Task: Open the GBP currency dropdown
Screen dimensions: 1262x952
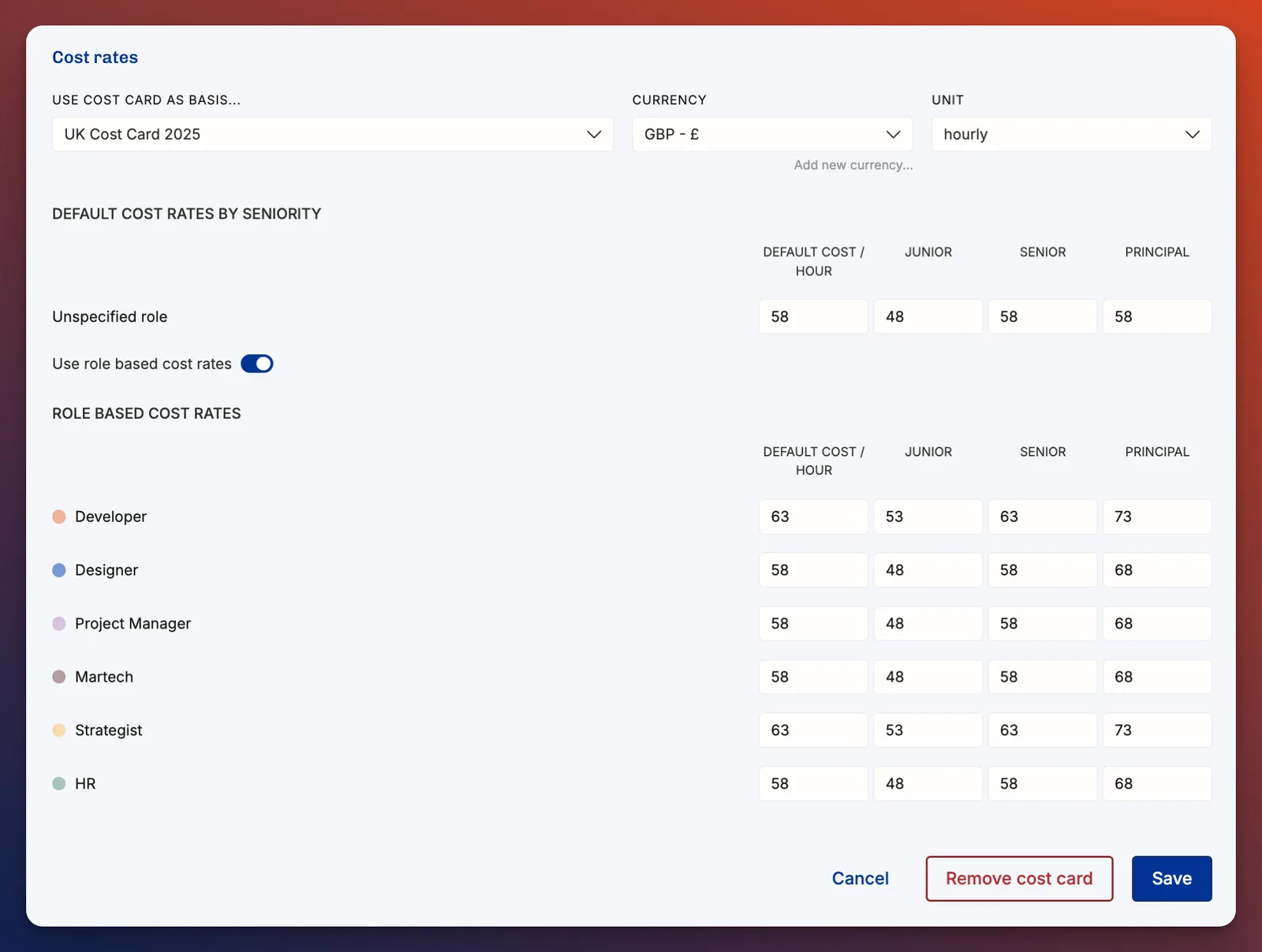Action: pyautogui.click(x=772, y=134)
